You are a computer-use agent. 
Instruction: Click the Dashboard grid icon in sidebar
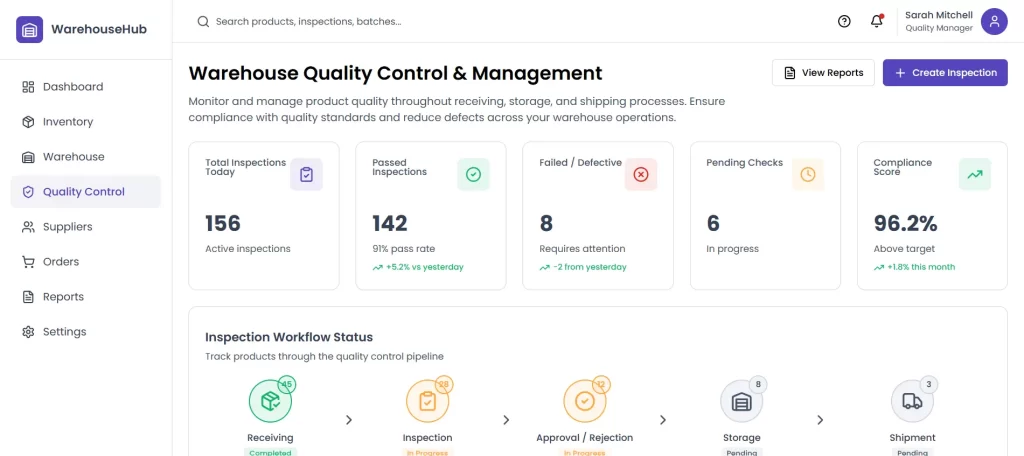(28, 87)
